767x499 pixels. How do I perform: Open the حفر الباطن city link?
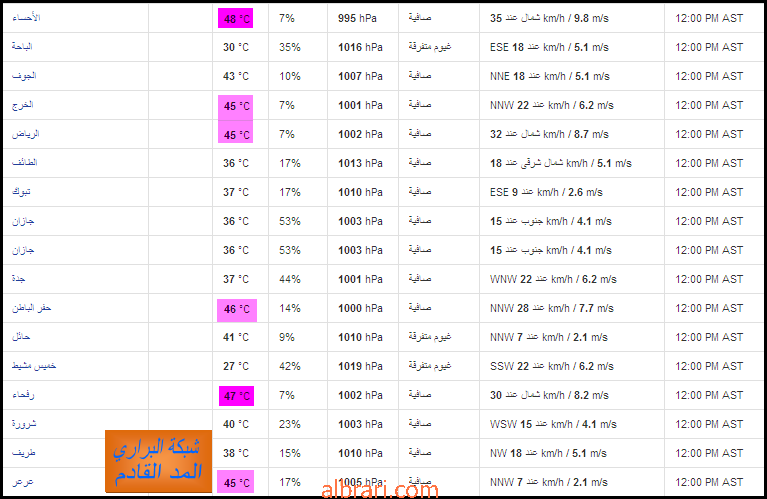click(32, 308)
